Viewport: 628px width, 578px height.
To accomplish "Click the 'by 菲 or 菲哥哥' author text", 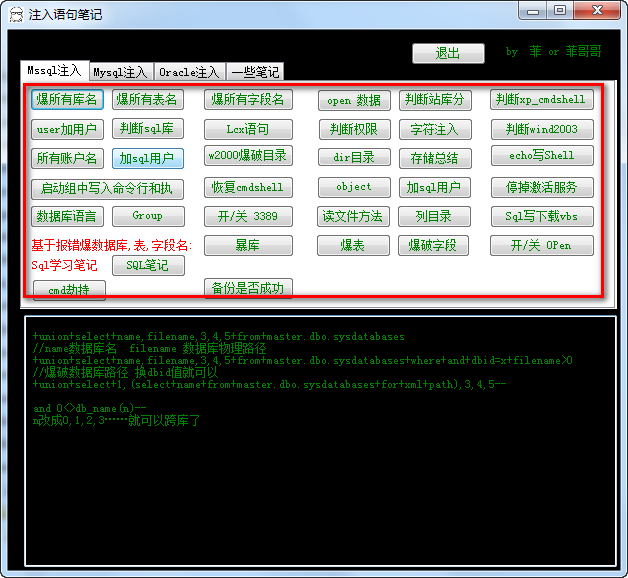I will 554,52.
